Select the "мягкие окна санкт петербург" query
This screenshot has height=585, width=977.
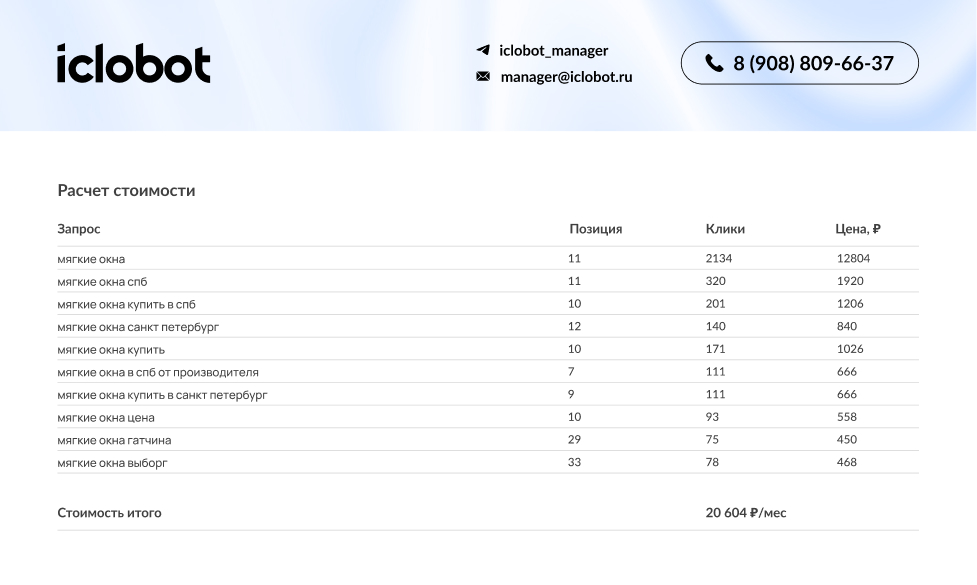point(138,327)
